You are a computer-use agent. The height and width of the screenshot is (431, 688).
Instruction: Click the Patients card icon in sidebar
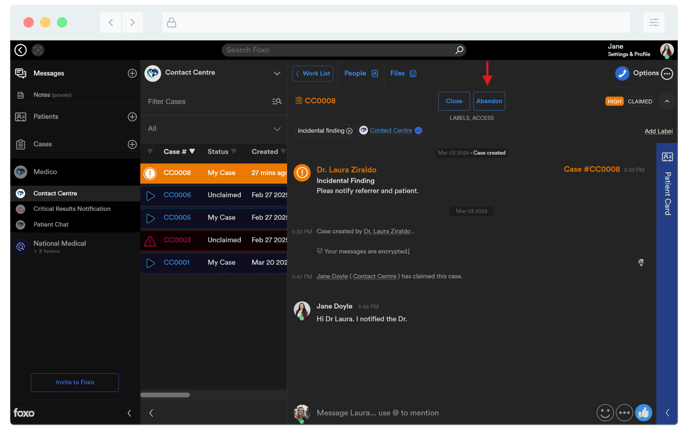[21, 117]
